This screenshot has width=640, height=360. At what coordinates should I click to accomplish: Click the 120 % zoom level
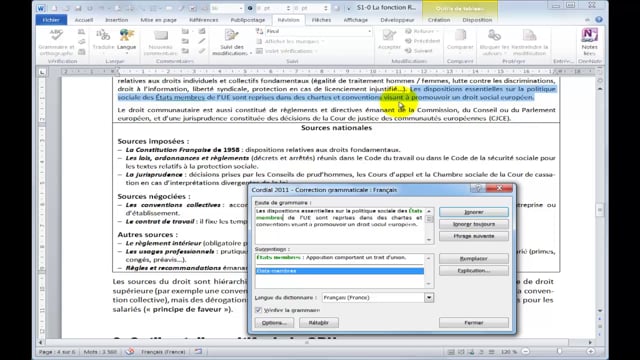[x=509, y=351]
